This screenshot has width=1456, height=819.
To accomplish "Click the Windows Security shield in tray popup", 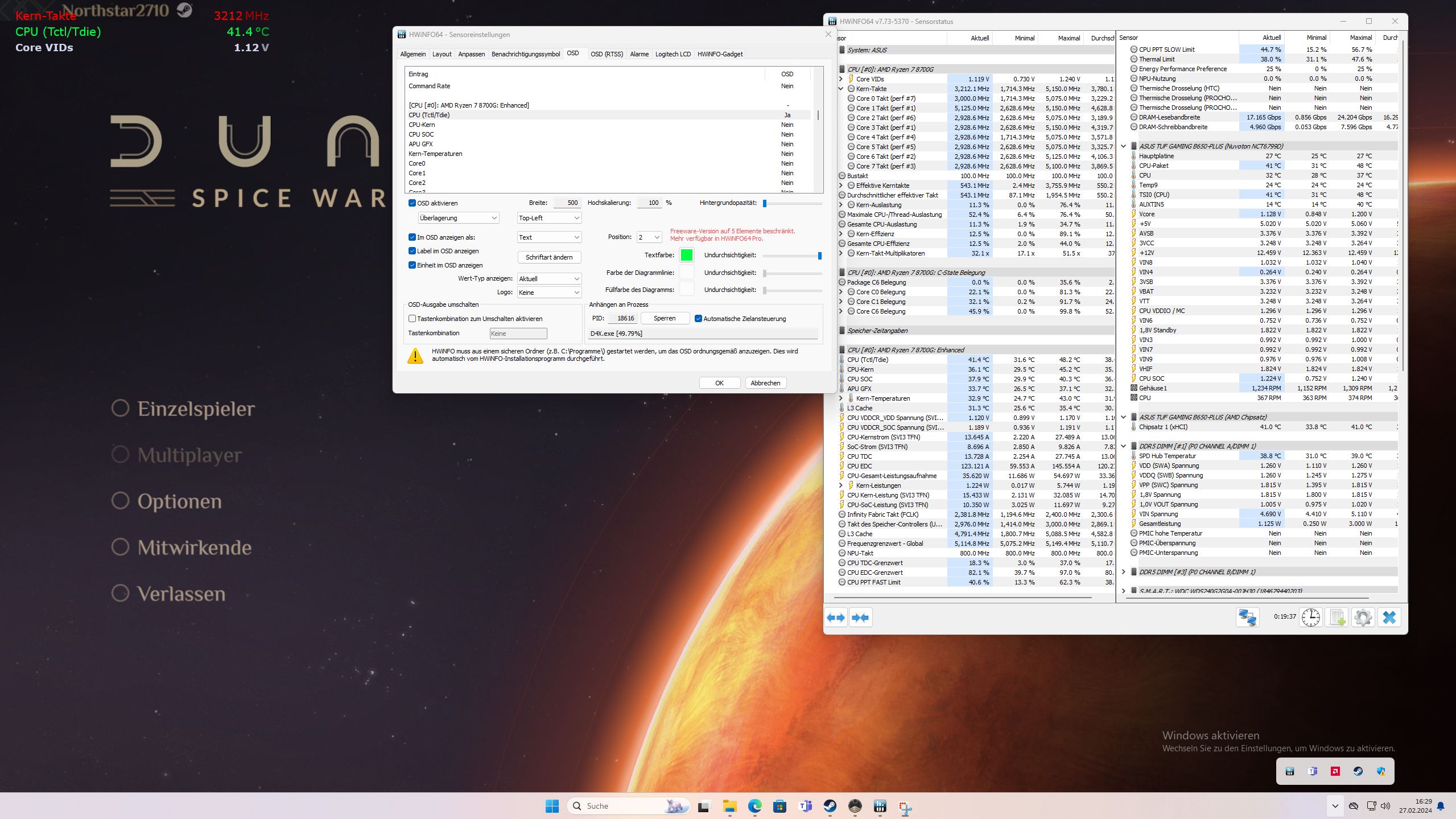I will (1381, 771).
